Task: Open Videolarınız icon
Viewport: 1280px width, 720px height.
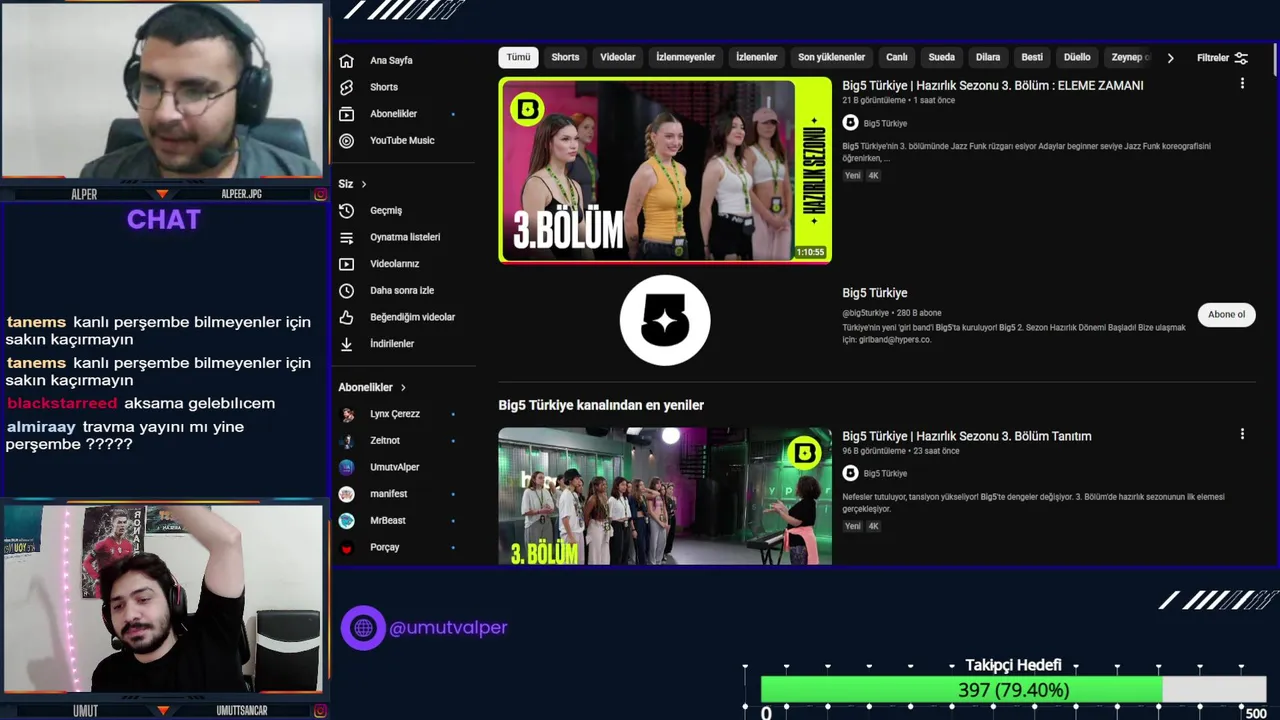Action: click(346, 264)
